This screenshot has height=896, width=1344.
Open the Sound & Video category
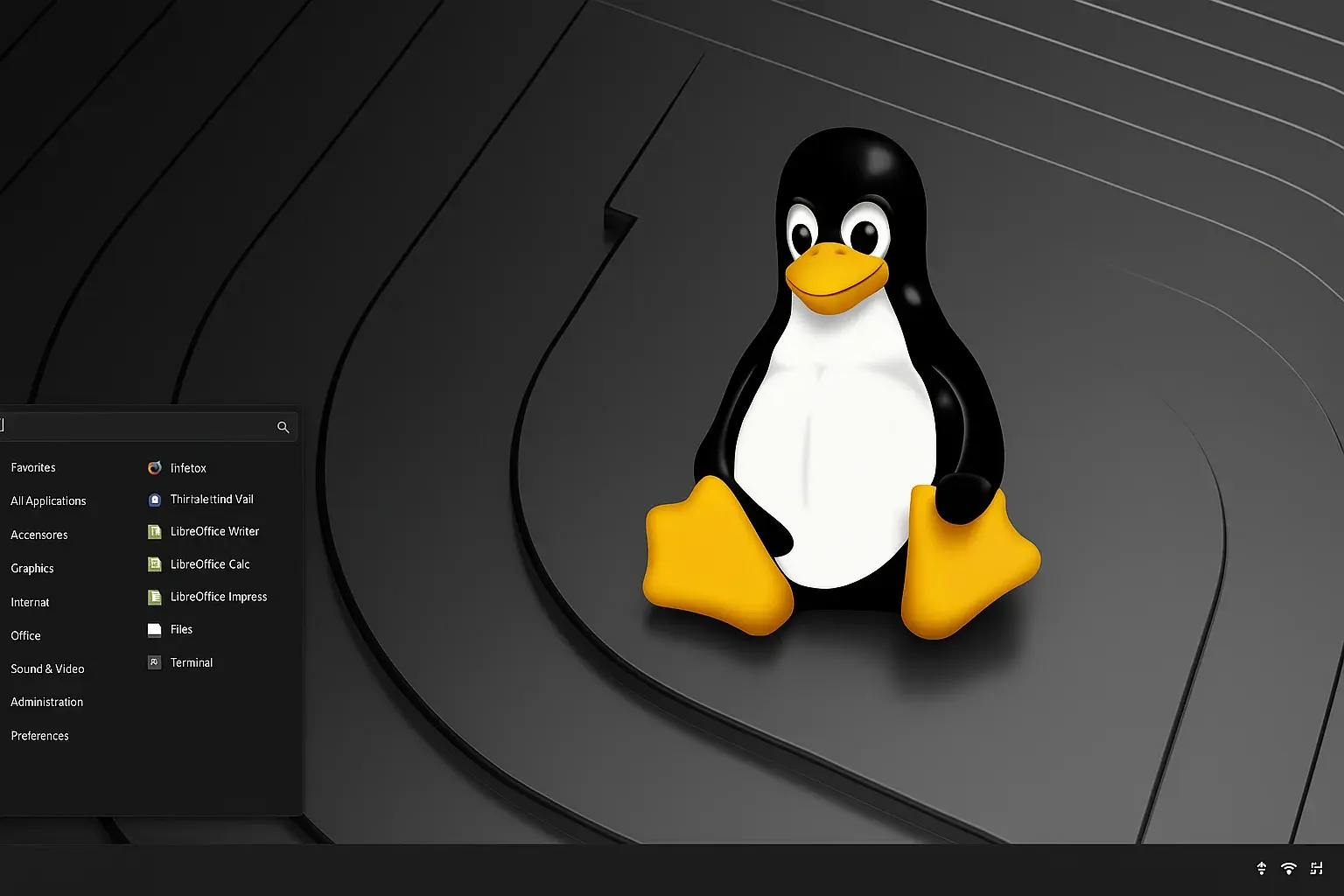[47, 669]
